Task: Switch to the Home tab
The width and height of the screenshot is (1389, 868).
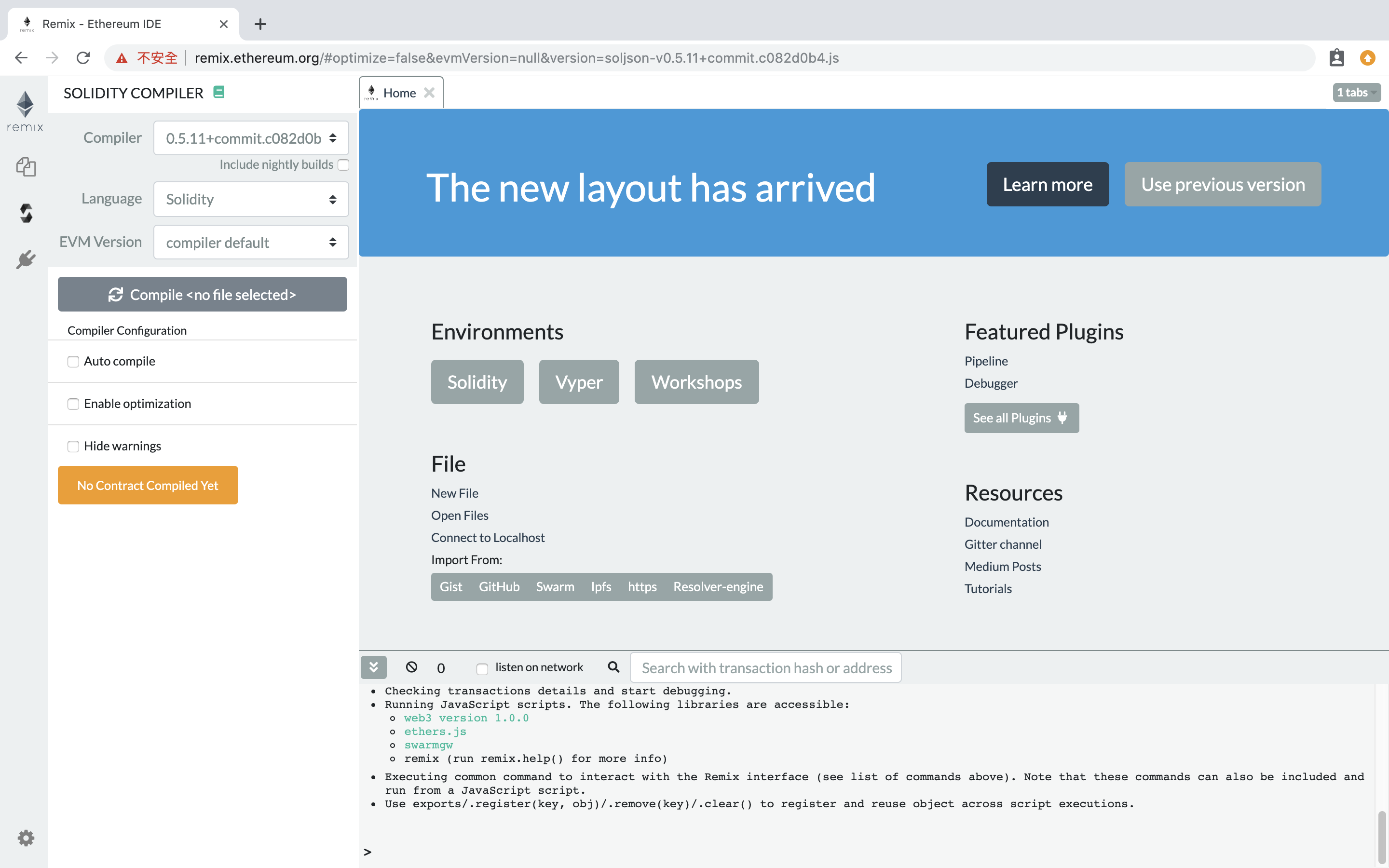Action: tap(399, 93)
